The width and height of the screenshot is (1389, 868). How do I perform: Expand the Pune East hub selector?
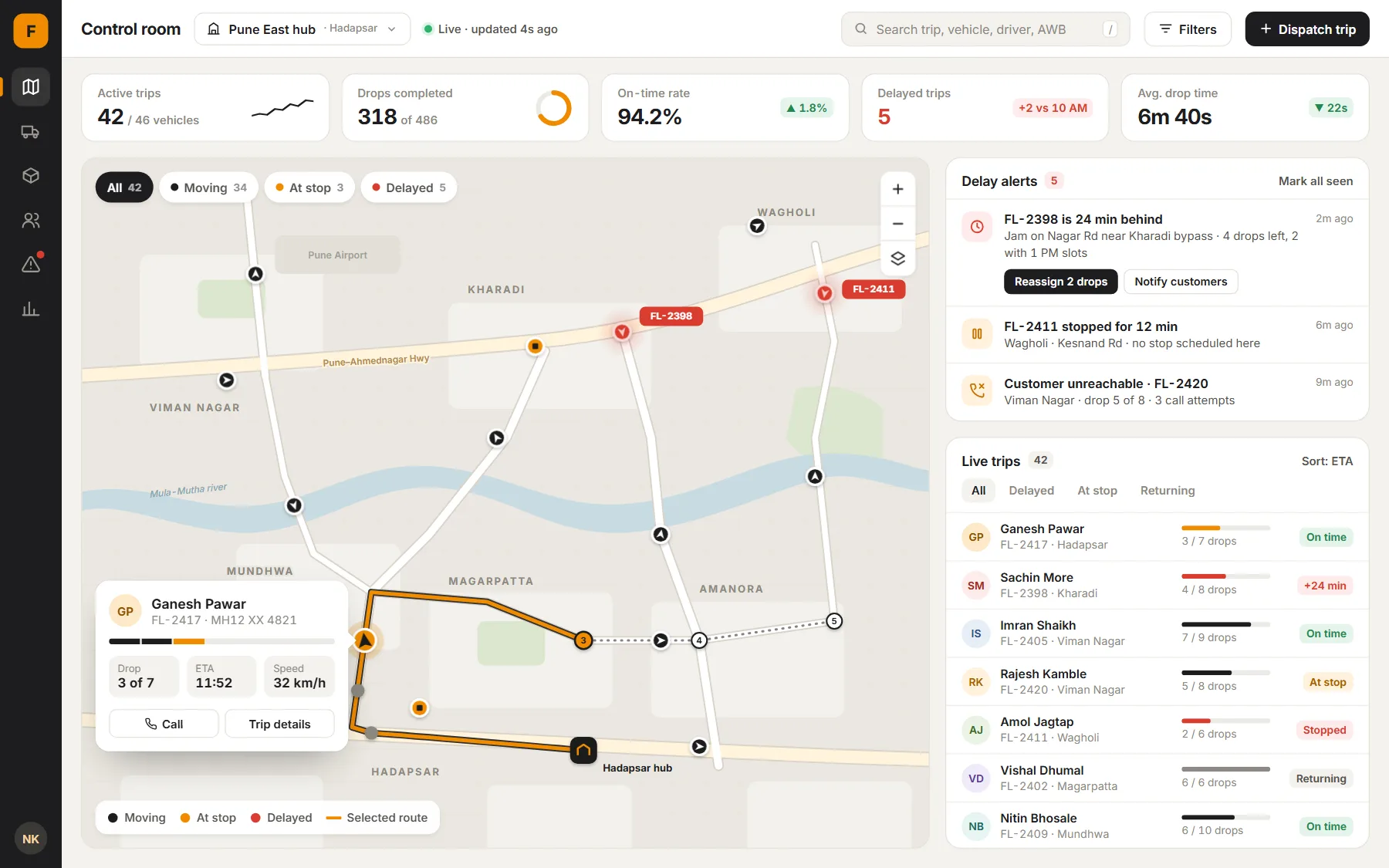(x=302, y=29)
